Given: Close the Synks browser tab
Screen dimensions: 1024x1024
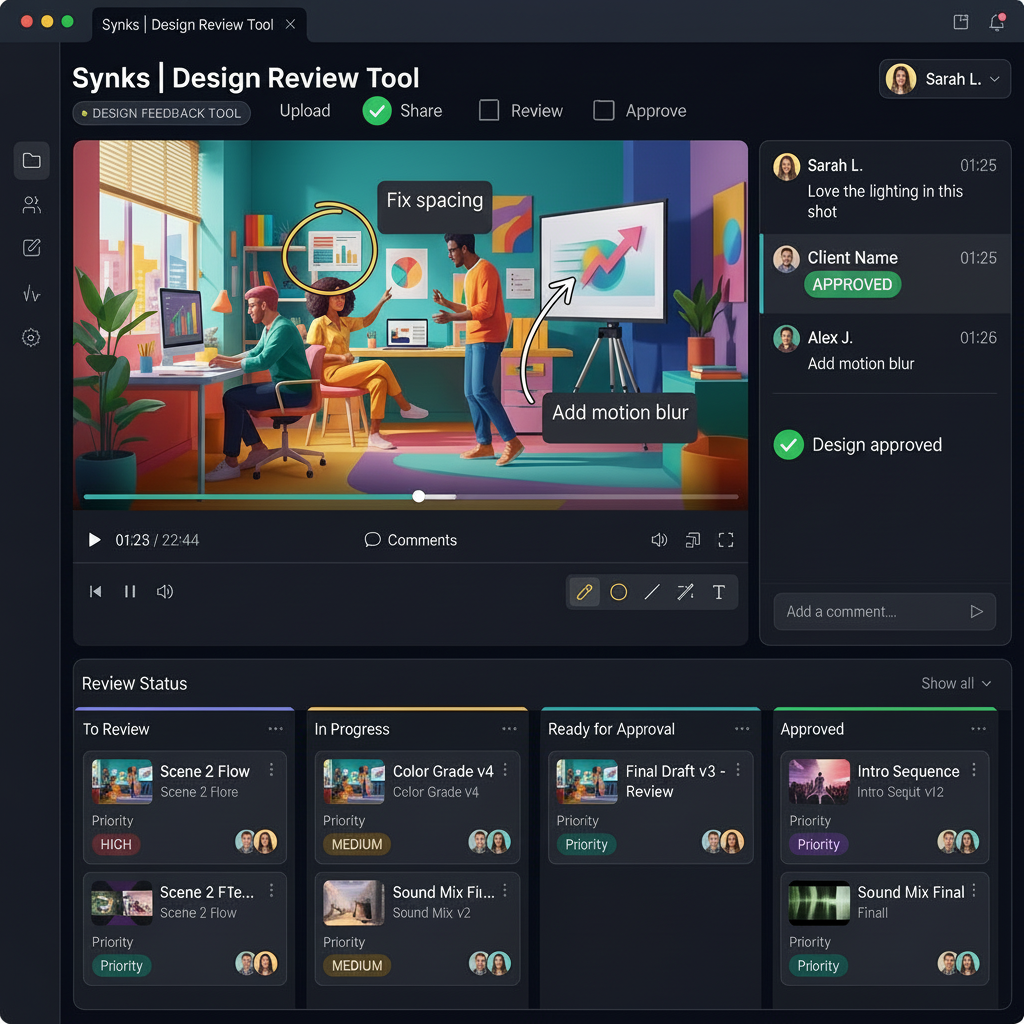Looking at the screenshot, I should [x=291, y=24].
